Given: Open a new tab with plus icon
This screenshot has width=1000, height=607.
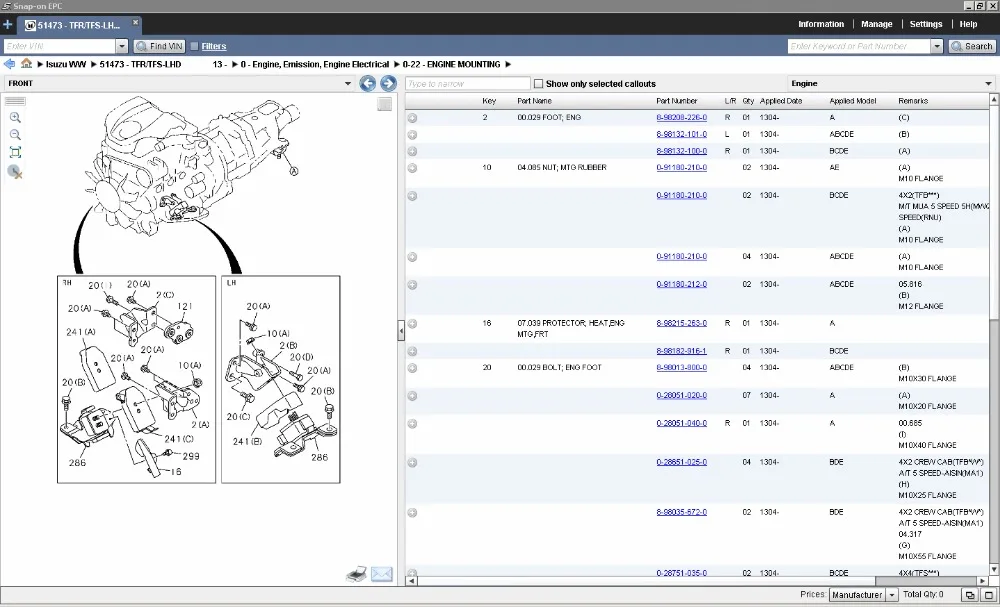Looking at the screenshot, I should point(8,24).
